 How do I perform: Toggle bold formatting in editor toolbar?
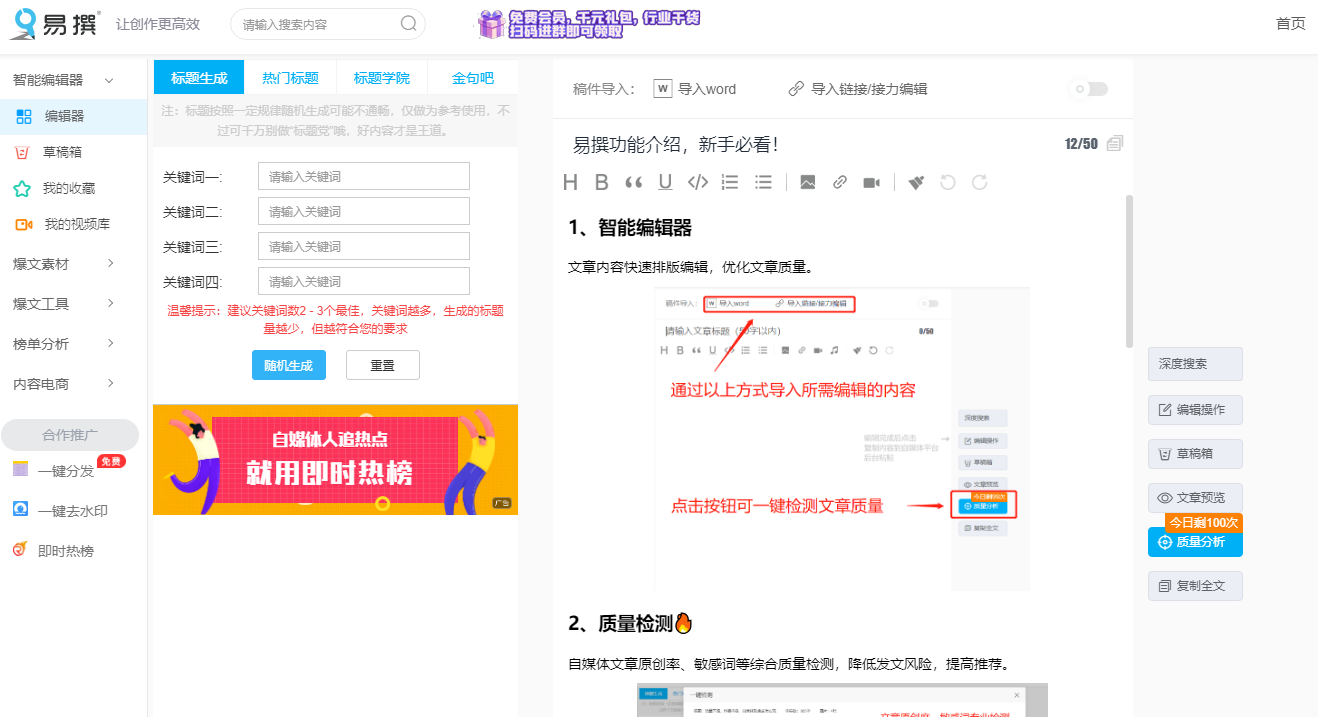[x=602, y=182]
